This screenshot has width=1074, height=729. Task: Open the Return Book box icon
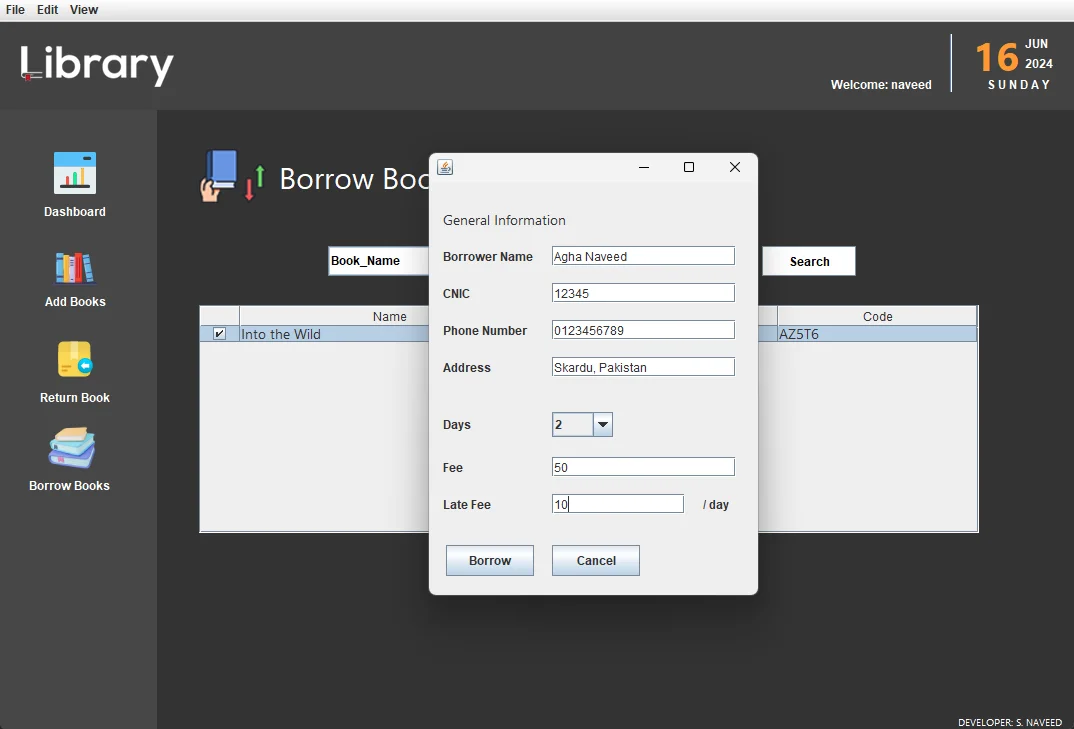(75, 359)
